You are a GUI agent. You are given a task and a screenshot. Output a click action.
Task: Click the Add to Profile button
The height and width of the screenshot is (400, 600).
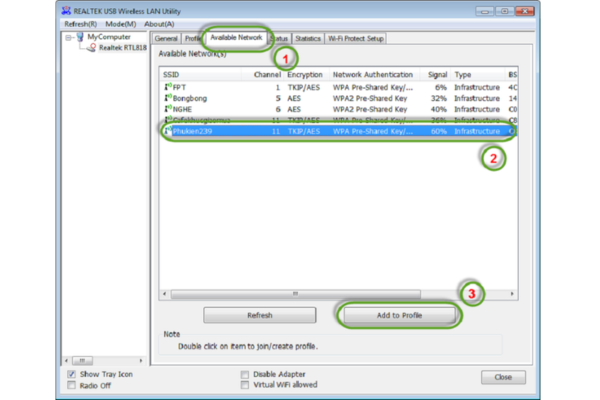pos(399,315)
